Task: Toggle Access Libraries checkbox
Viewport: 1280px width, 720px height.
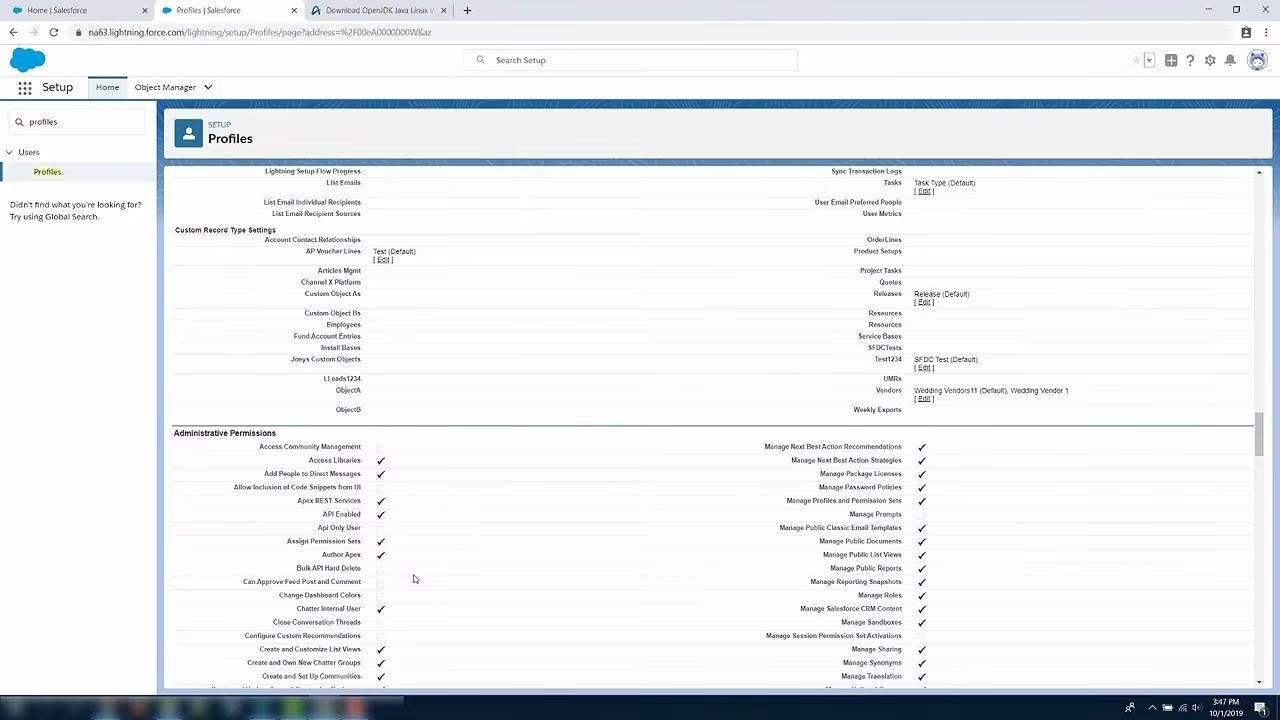Action: tap(380, 461)
